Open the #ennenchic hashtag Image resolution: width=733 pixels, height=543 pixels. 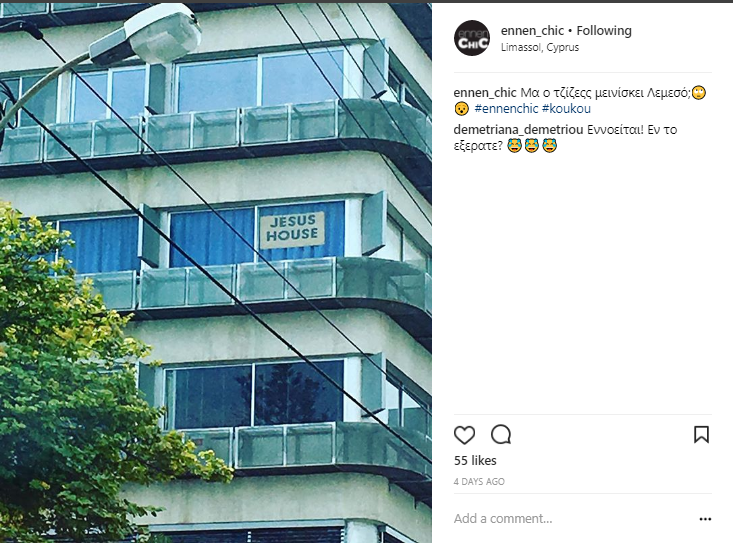tap(506, 108)
